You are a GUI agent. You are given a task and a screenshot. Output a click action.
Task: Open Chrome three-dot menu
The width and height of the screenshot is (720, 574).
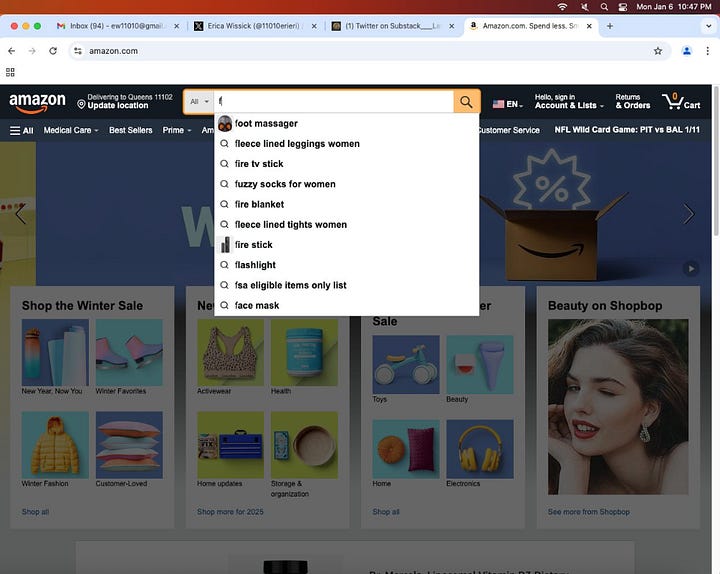coord(707,51)
